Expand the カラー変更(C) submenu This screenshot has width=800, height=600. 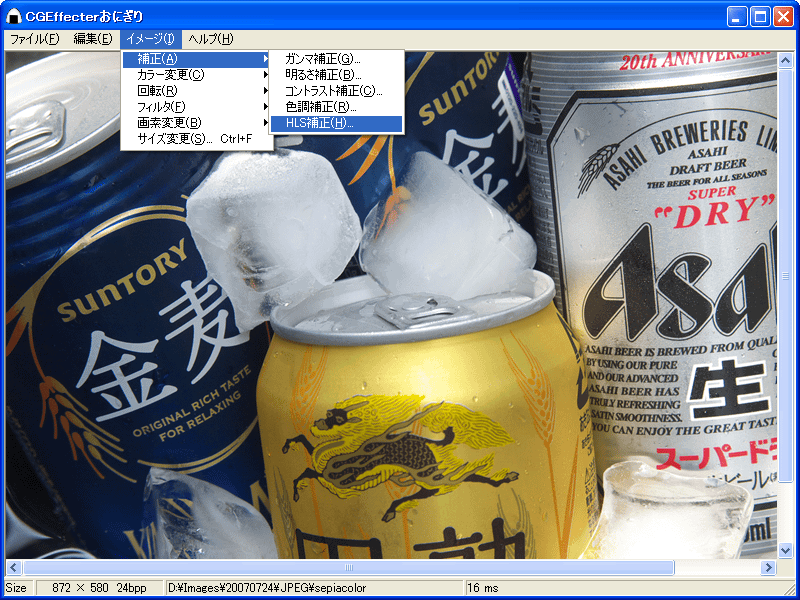(x=197, y=75)
